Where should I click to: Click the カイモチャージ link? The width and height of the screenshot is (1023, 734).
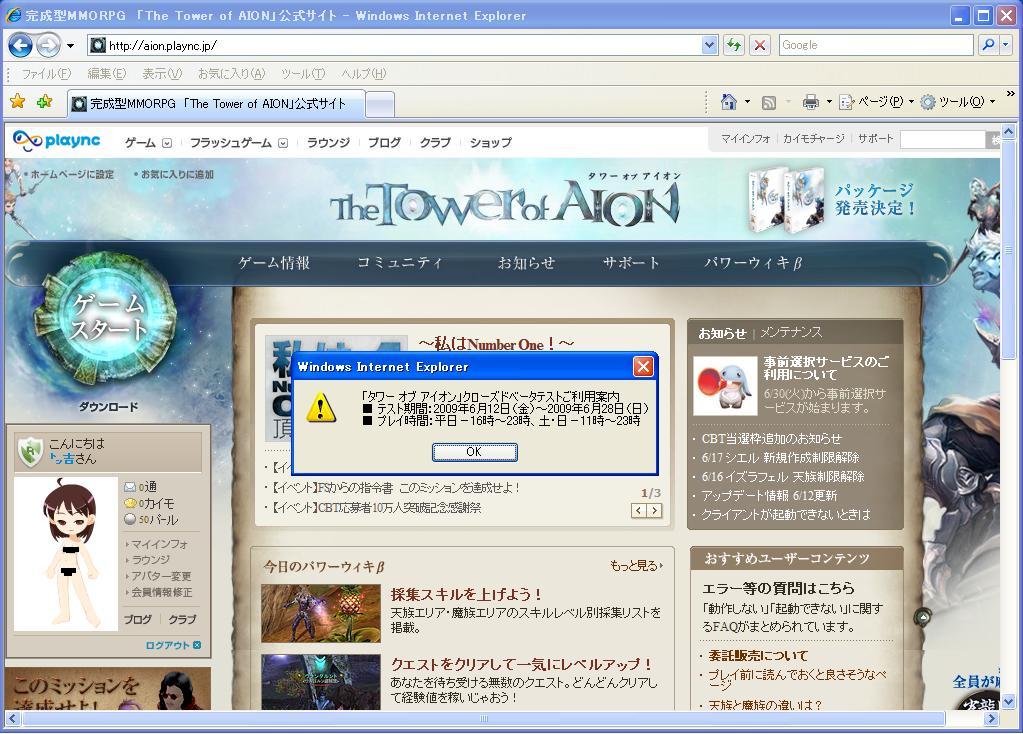(814, 139)
